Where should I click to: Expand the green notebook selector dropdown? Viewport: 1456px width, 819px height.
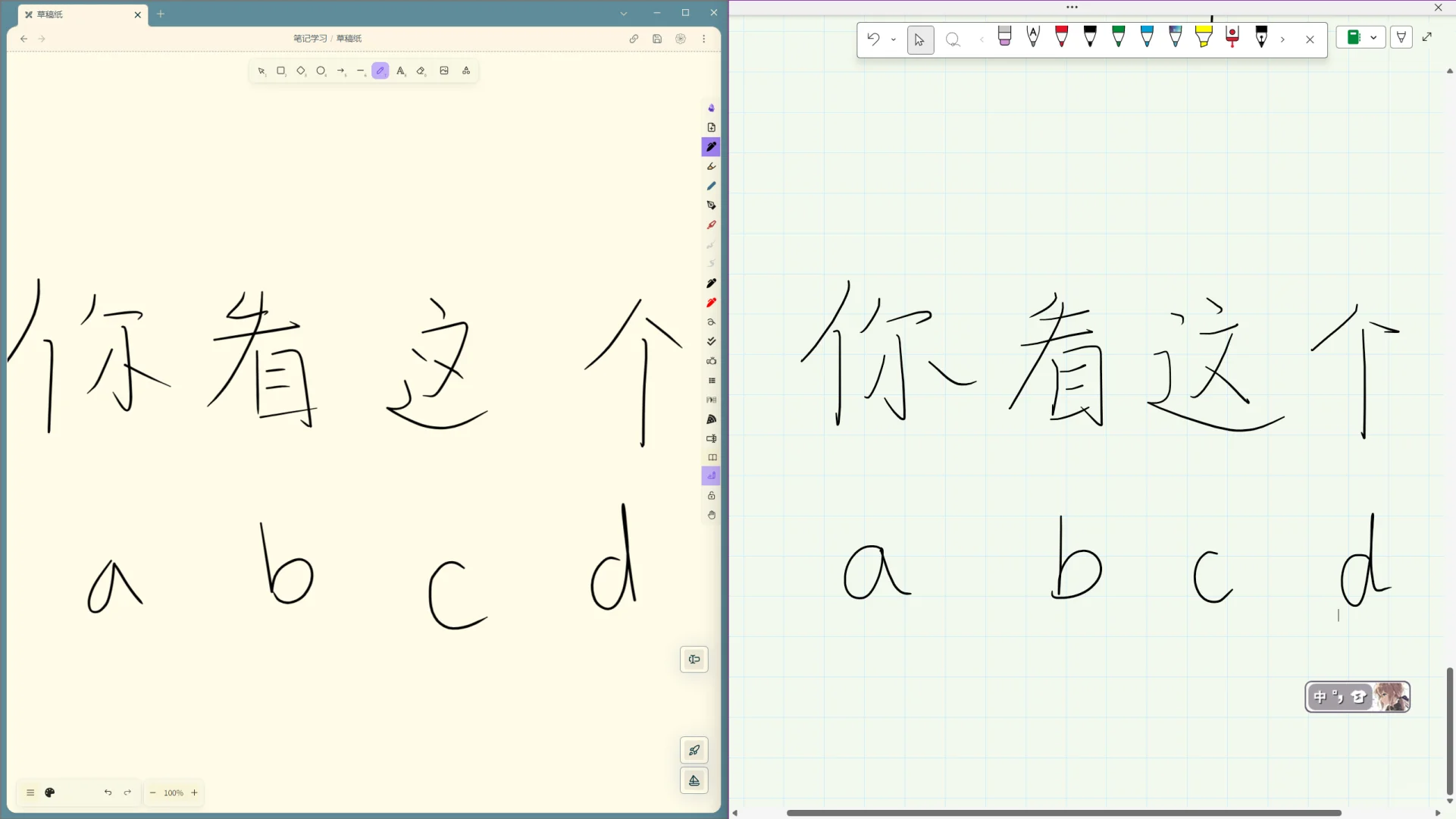coord(1375,37)
